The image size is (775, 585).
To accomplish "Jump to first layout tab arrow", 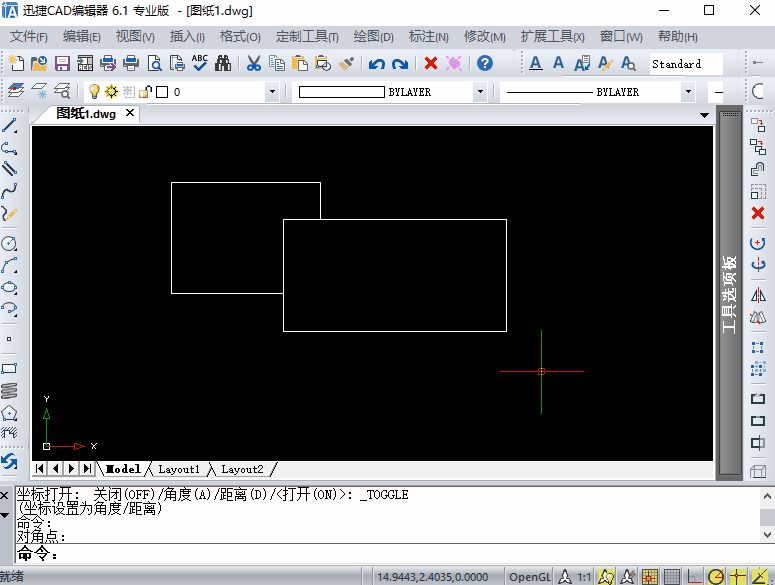I will click(40, 468).
